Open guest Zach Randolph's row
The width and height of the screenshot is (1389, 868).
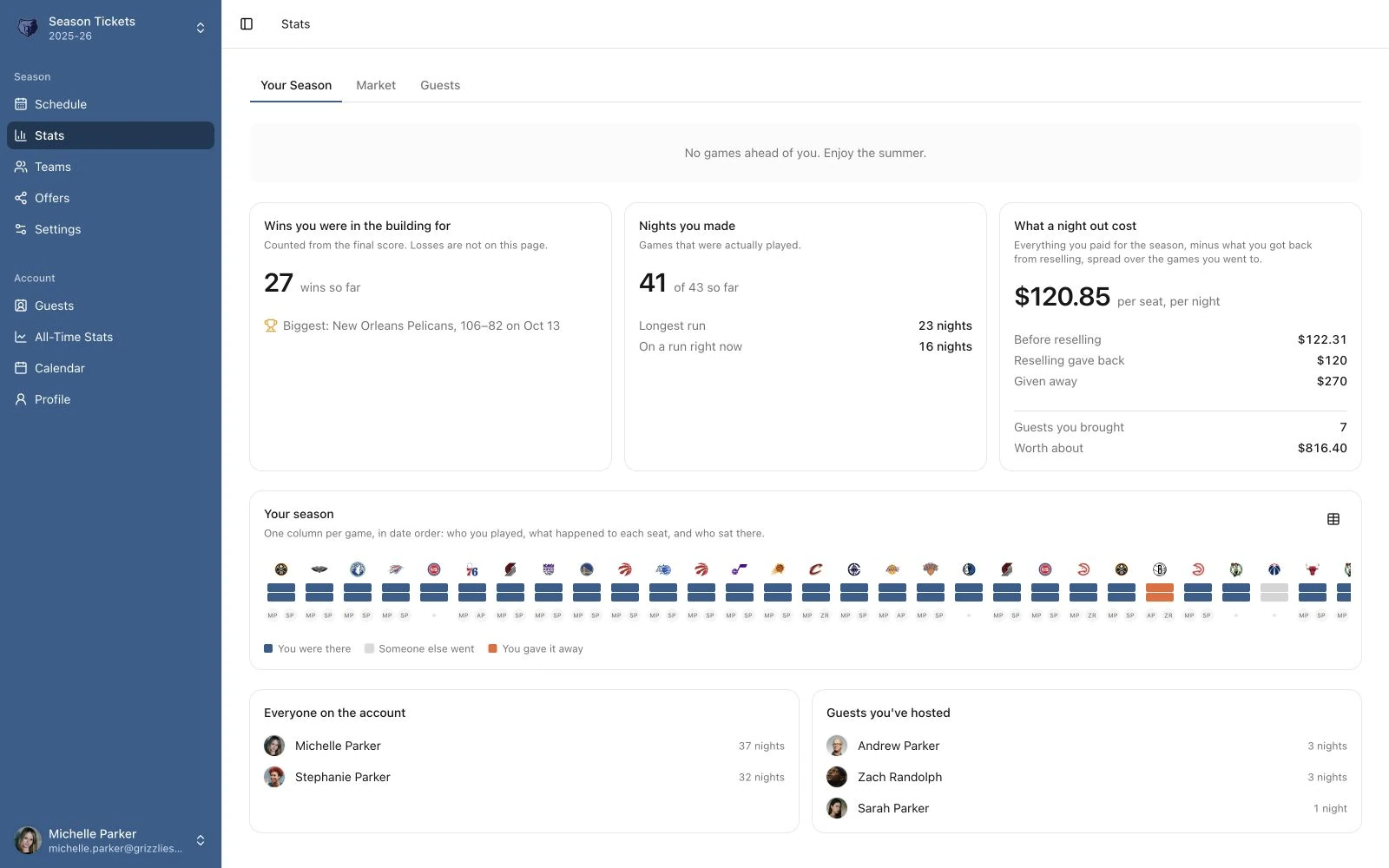[x=1087, y=777]
